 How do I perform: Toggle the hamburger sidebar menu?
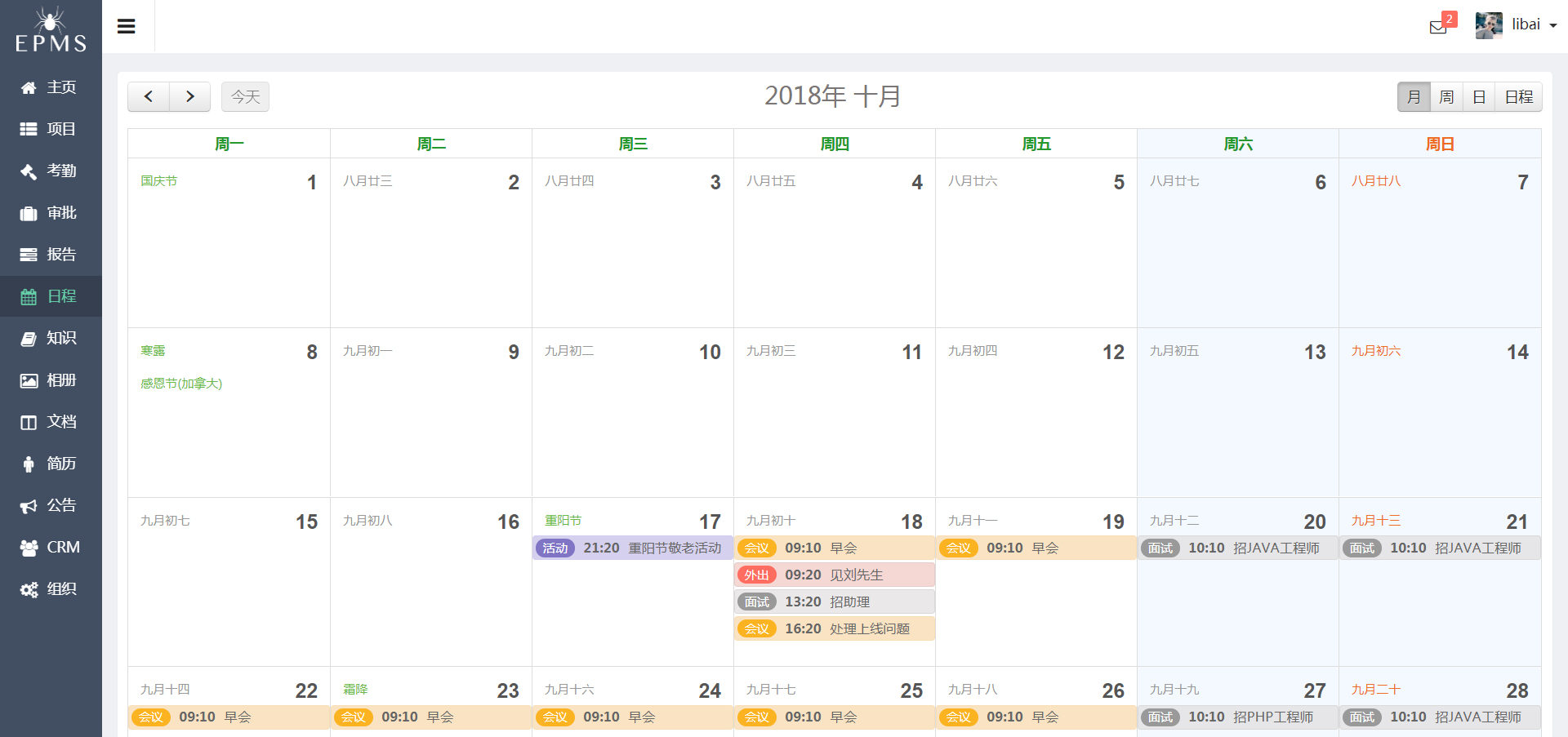(126, 26)
